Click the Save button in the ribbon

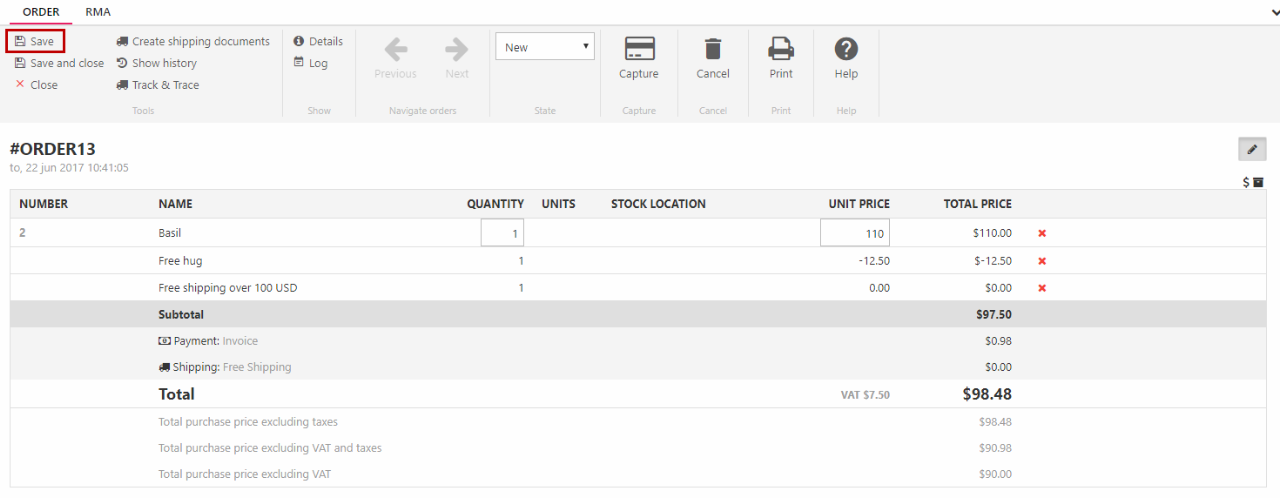point(35,41)
